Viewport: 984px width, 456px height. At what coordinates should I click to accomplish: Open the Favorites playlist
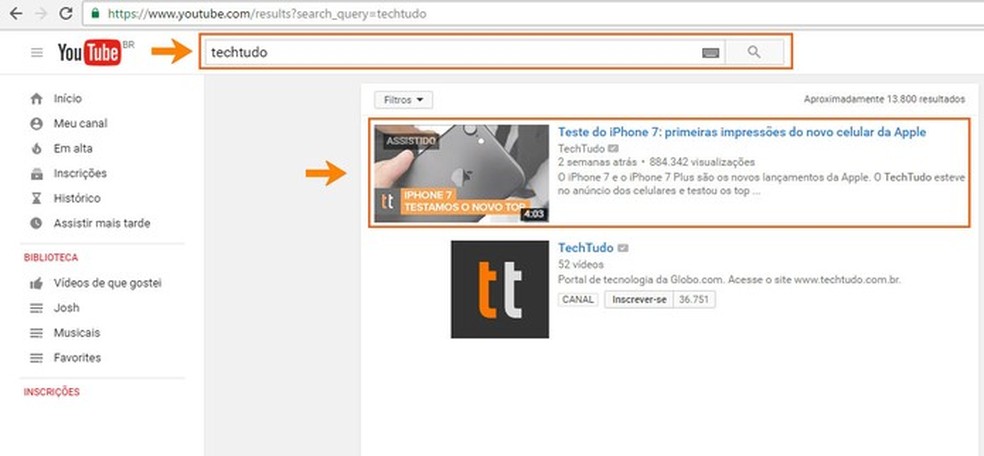[77, 358]
